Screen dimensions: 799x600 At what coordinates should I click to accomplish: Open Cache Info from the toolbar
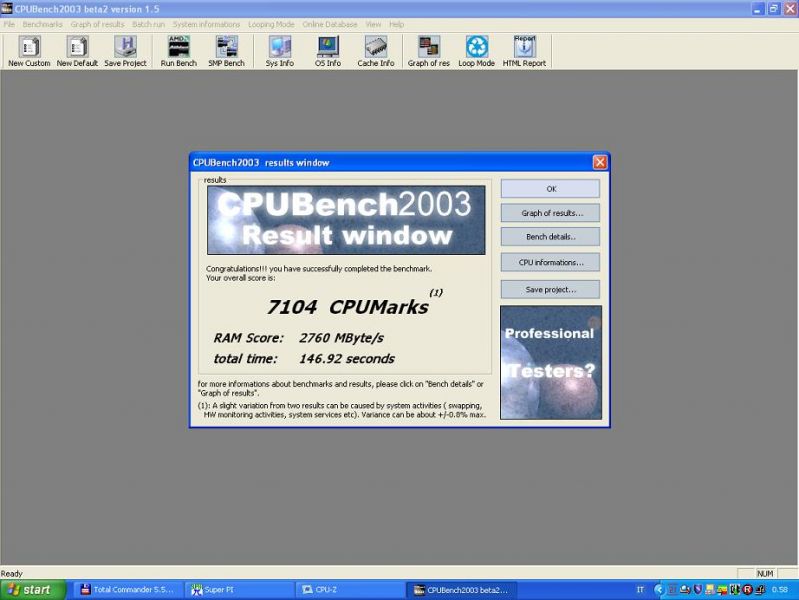click(x=376, y=51)
